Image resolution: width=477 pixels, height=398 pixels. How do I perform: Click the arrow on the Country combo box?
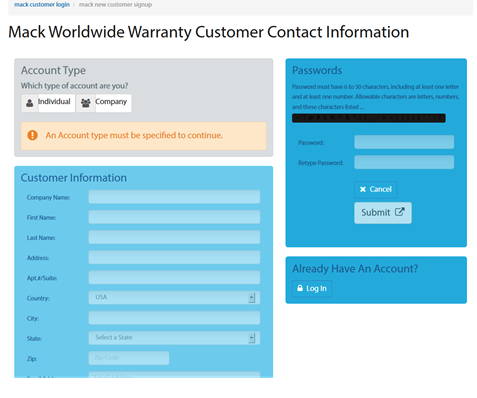click(x=252, y=298)
